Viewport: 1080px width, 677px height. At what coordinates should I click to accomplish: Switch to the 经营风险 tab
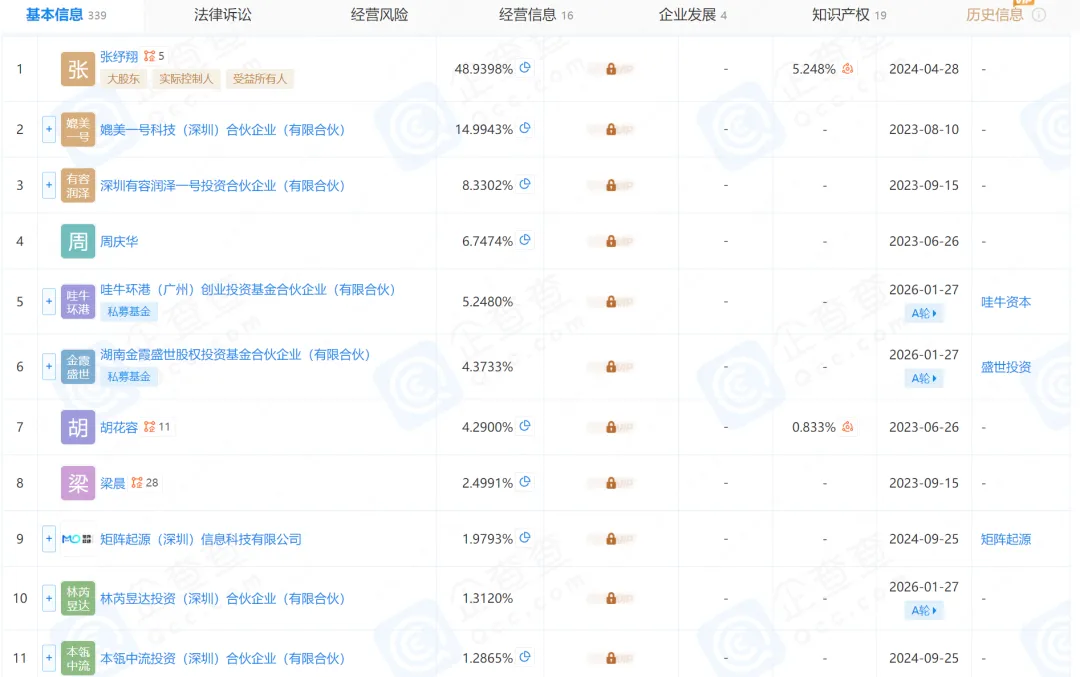[379, 14]
